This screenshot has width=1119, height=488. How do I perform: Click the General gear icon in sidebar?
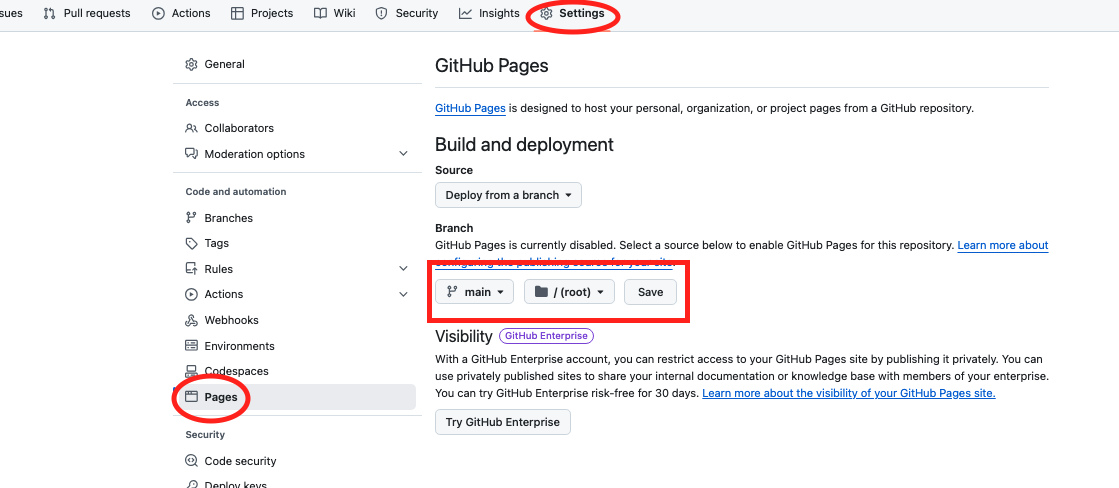click(191, 64)
